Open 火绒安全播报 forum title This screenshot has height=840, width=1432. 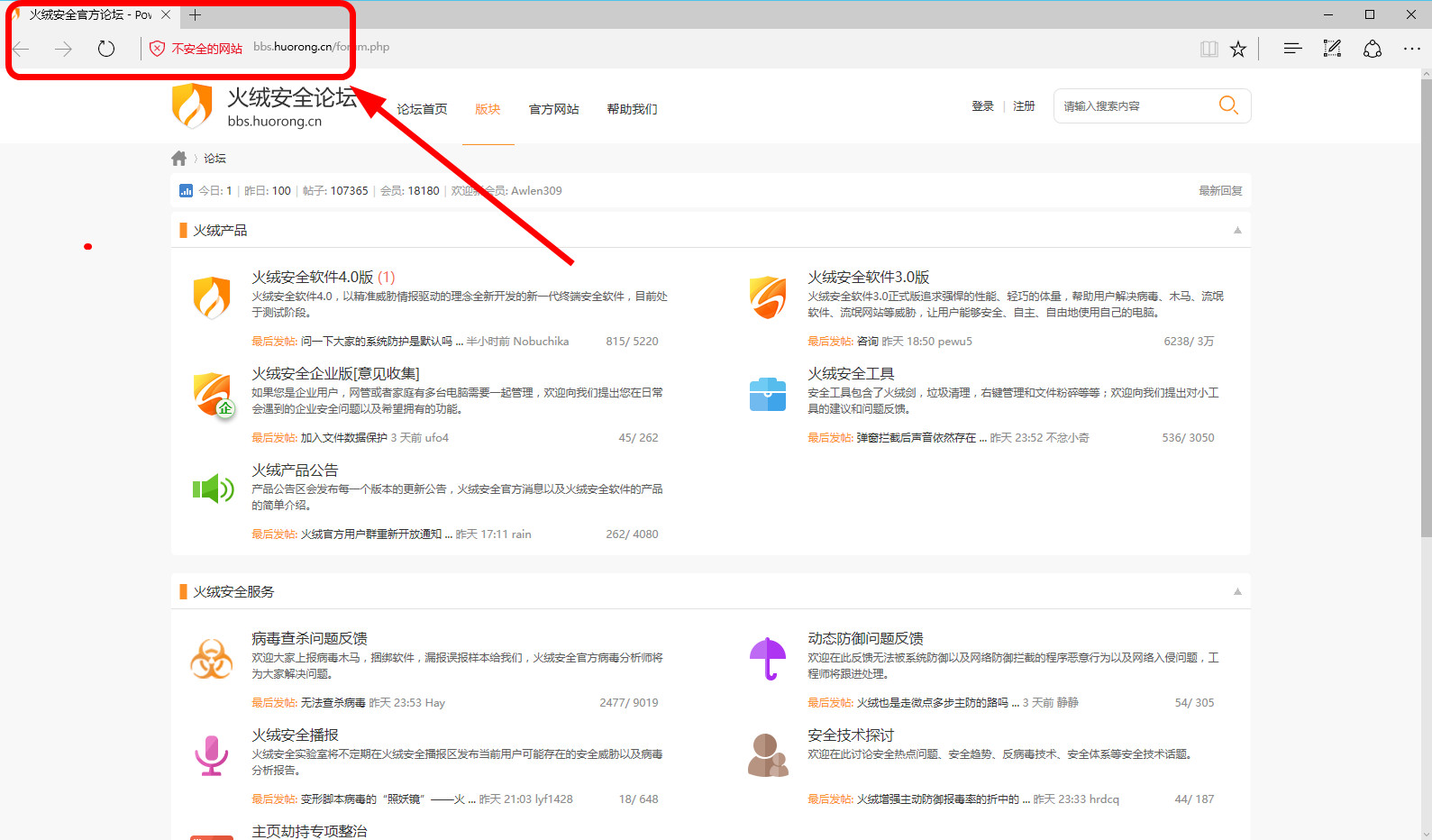pyautogui.click(x=295, y=735)
